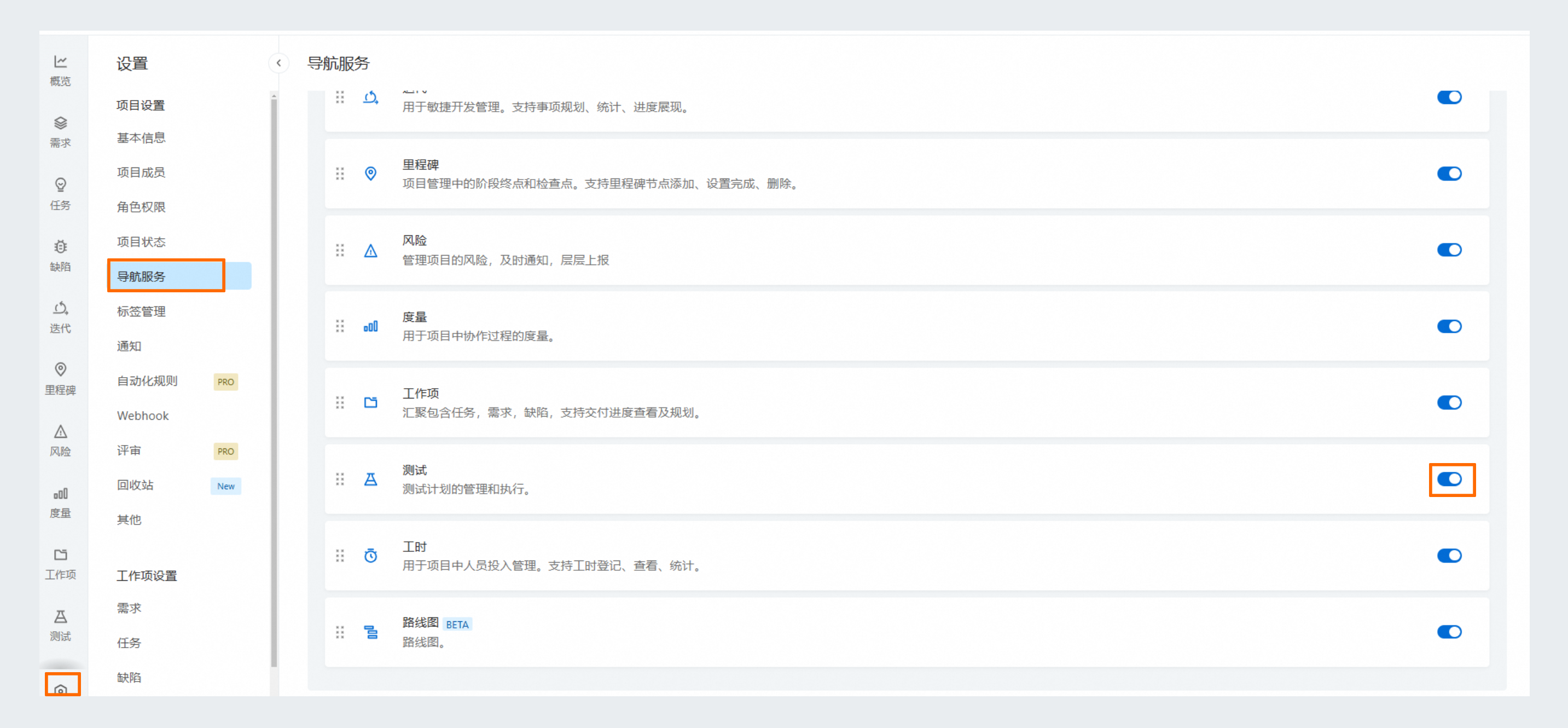
Task: Toggle the 测试 testing service switch
Action: pos(1449,479)
